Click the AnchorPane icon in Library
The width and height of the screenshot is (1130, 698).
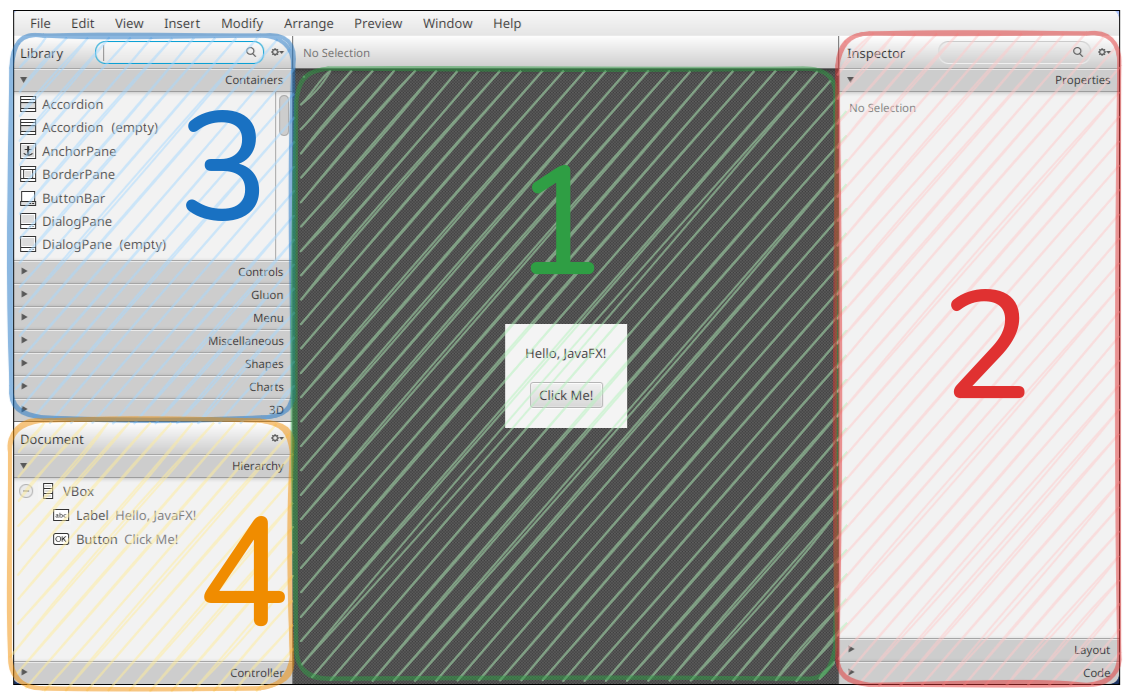[28, 151]
